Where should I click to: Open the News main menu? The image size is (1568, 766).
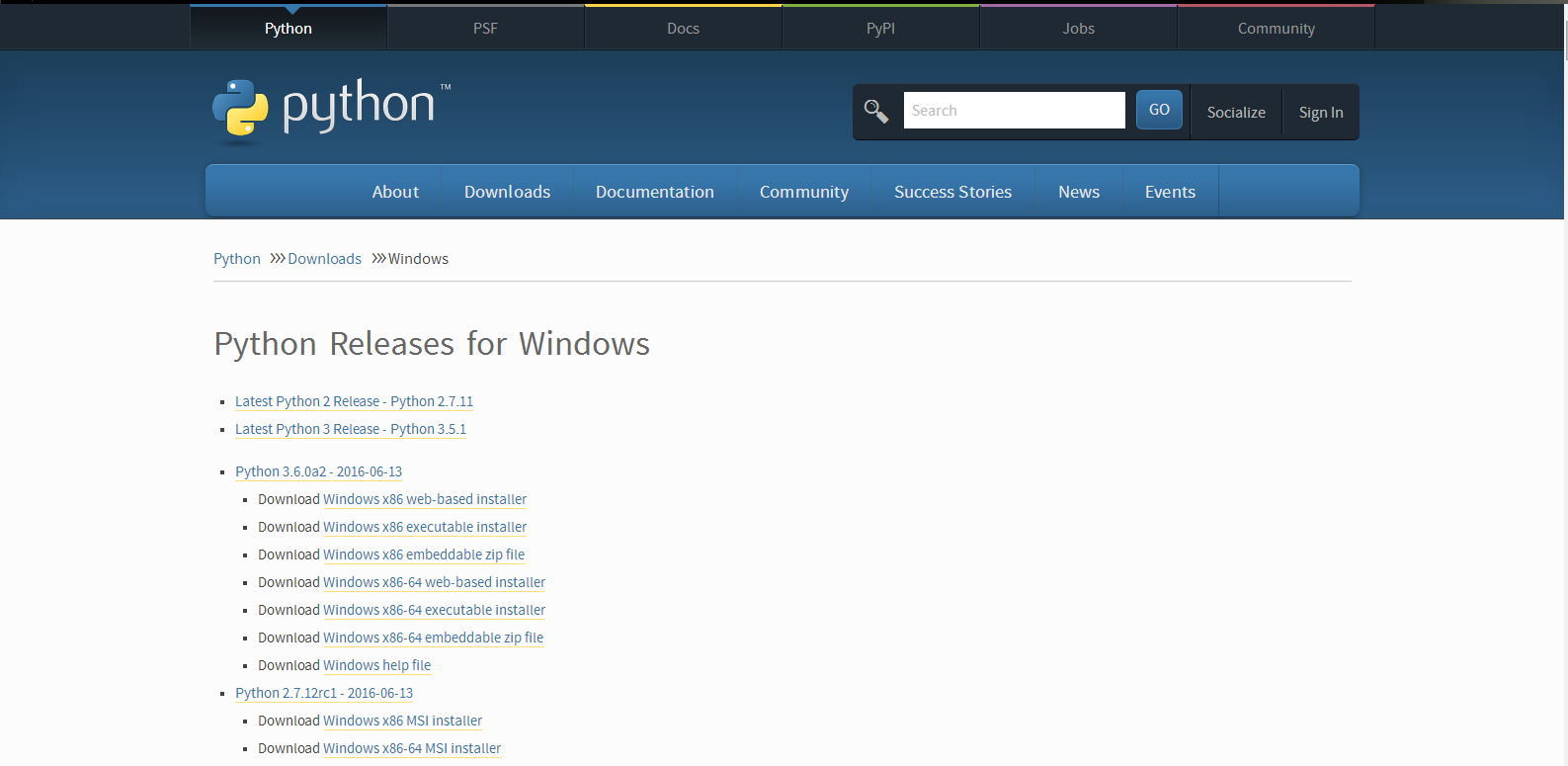[1079, 192]
